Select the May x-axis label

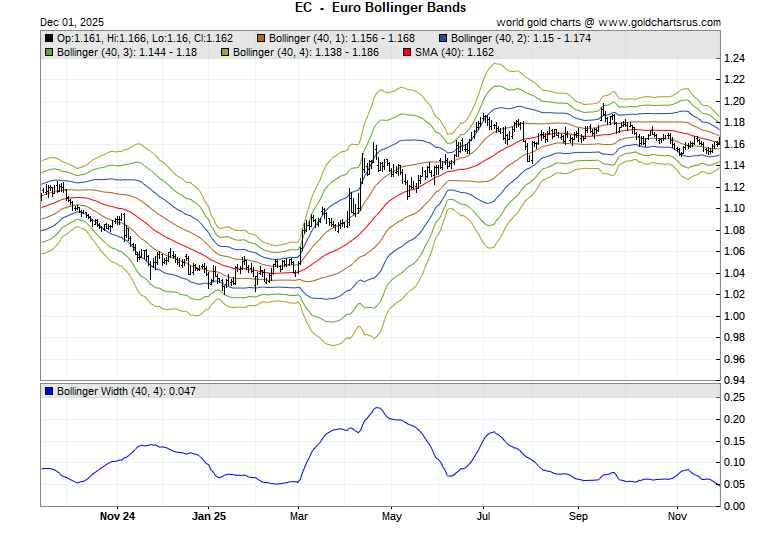coord(391,517)
